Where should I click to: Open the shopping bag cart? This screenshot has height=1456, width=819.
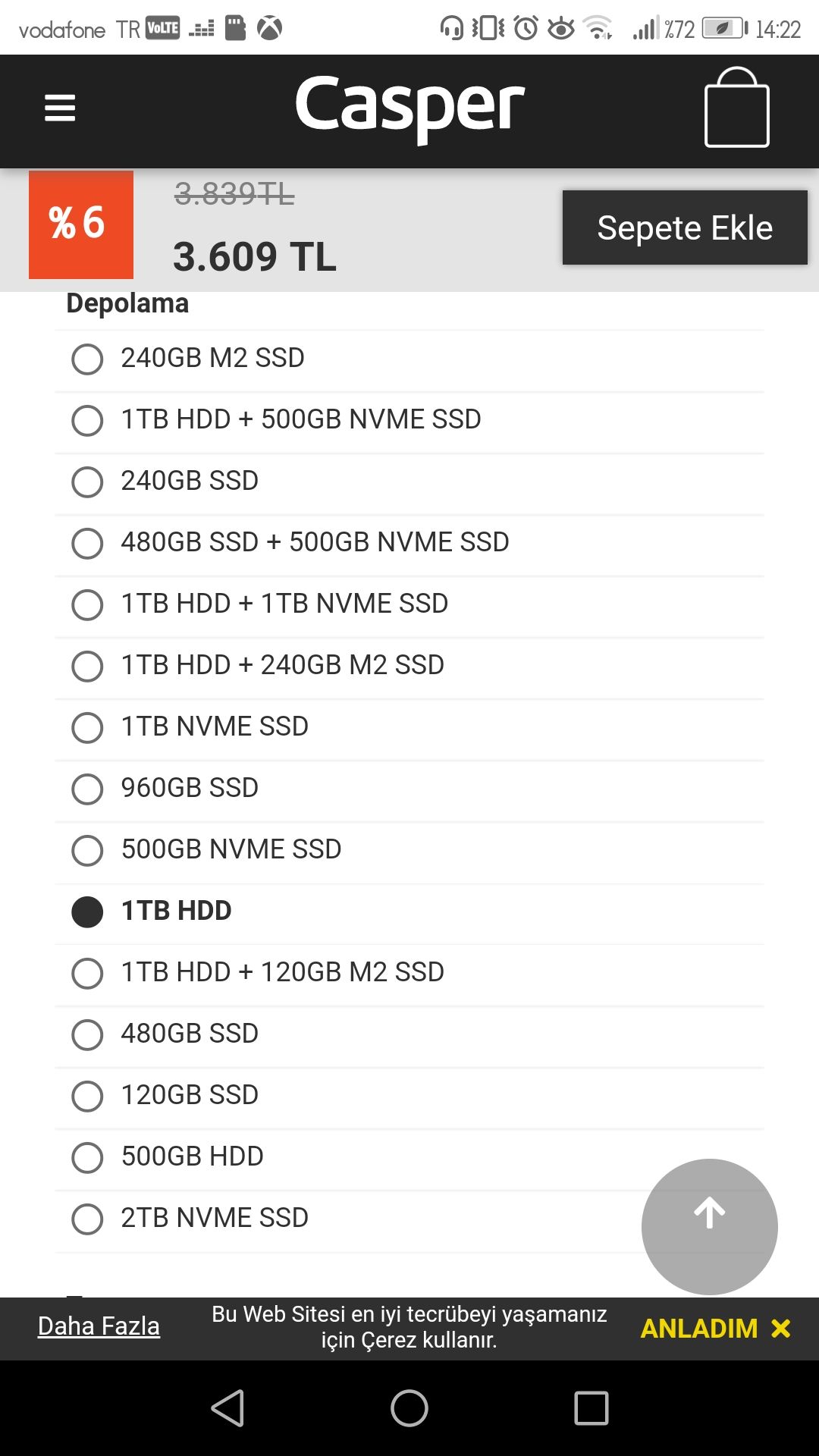click(x=736, y=108)
